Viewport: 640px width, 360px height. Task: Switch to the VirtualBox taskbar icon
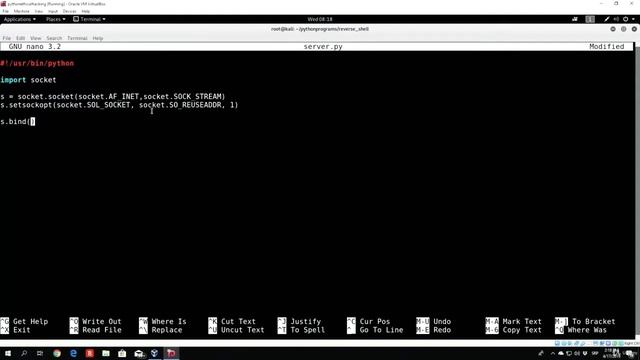click(x=155, y=353)
